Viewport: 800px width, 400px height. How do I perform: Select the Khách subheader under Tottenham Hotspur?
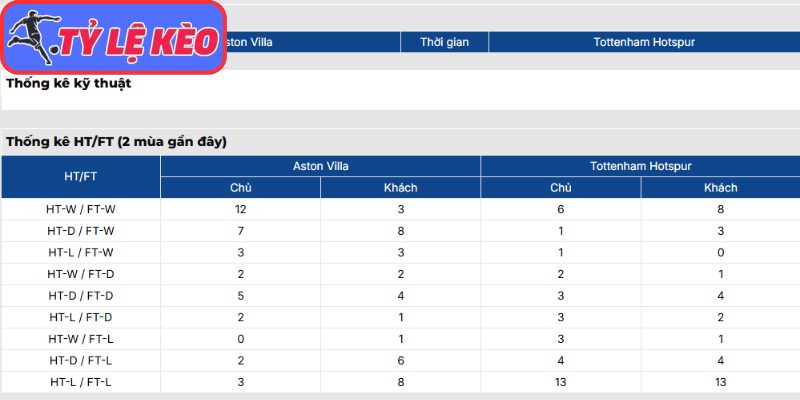720,188
